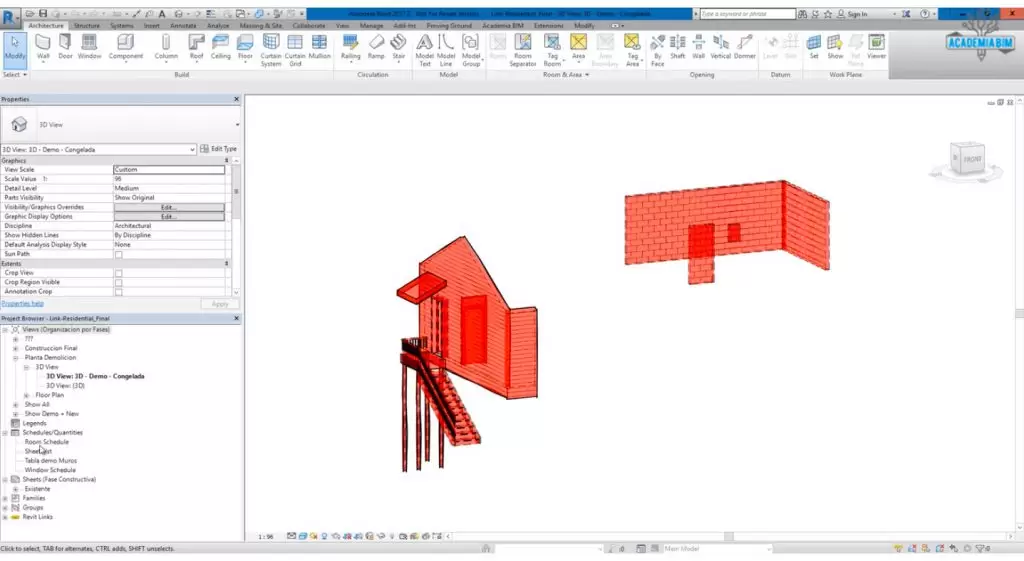
Task: Open the Annotate ribbon tab
Action: pyautogui.click(x=183, y=25)
